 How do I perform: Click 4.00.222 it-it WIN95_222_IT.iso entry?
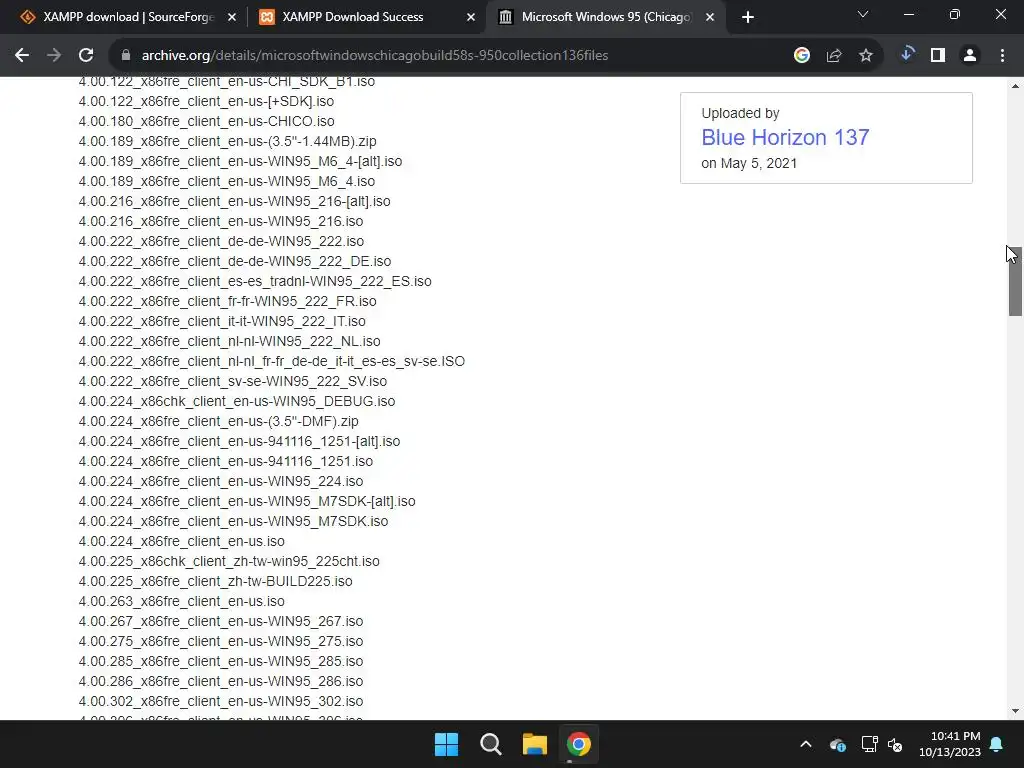pos(222,321)
